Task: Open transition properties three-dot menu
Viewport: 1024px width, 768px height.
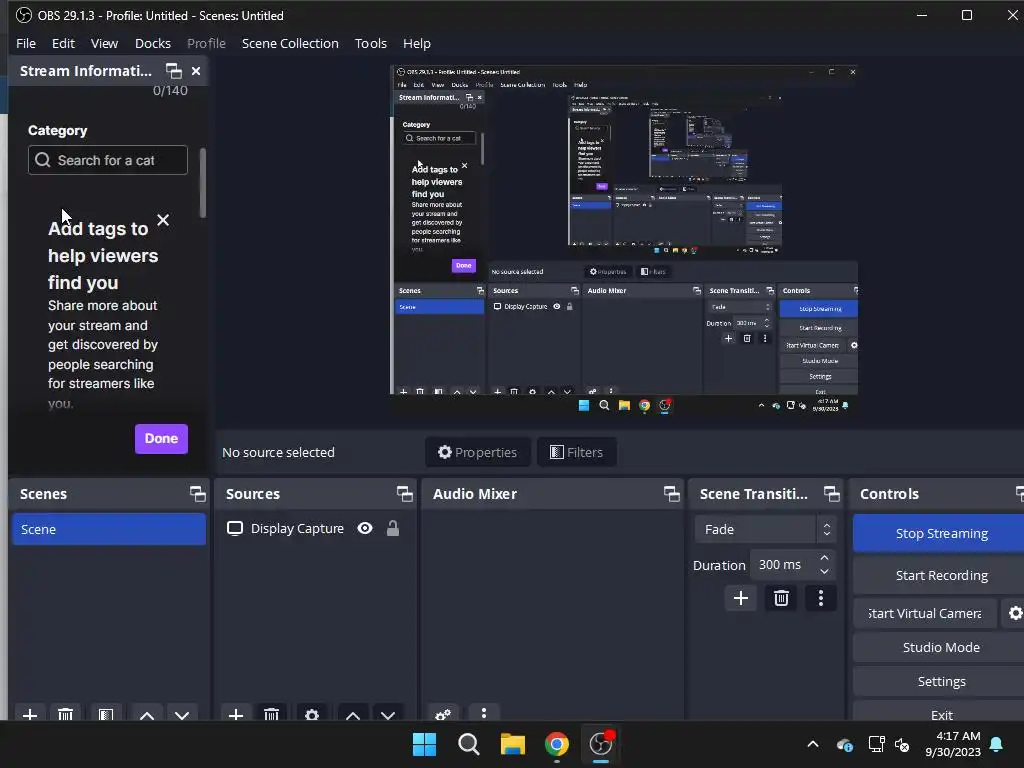Action: (x=821, y=598)
